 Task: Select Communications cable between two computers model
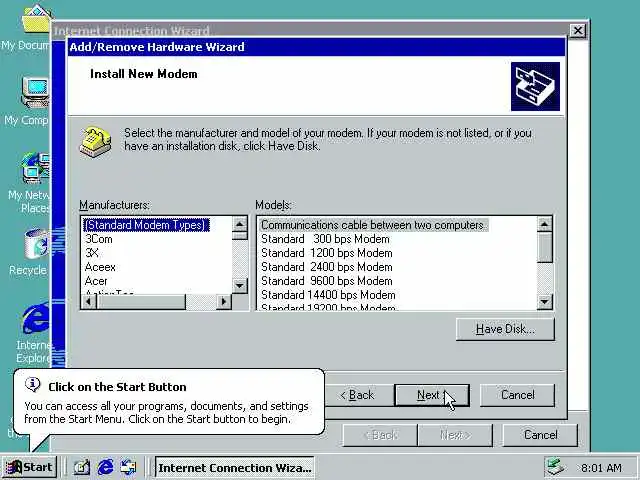pos(373,225)
